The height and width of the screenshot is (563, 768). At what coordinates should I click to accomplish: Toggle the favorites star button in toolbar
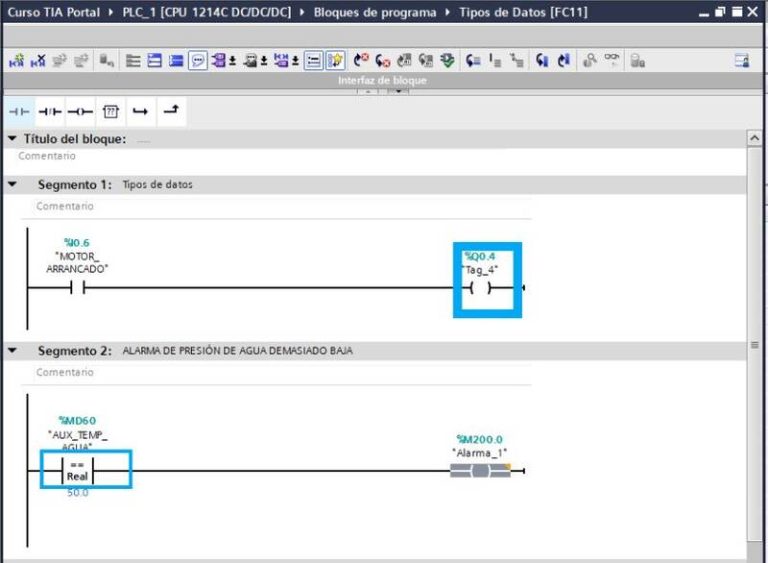336,61
